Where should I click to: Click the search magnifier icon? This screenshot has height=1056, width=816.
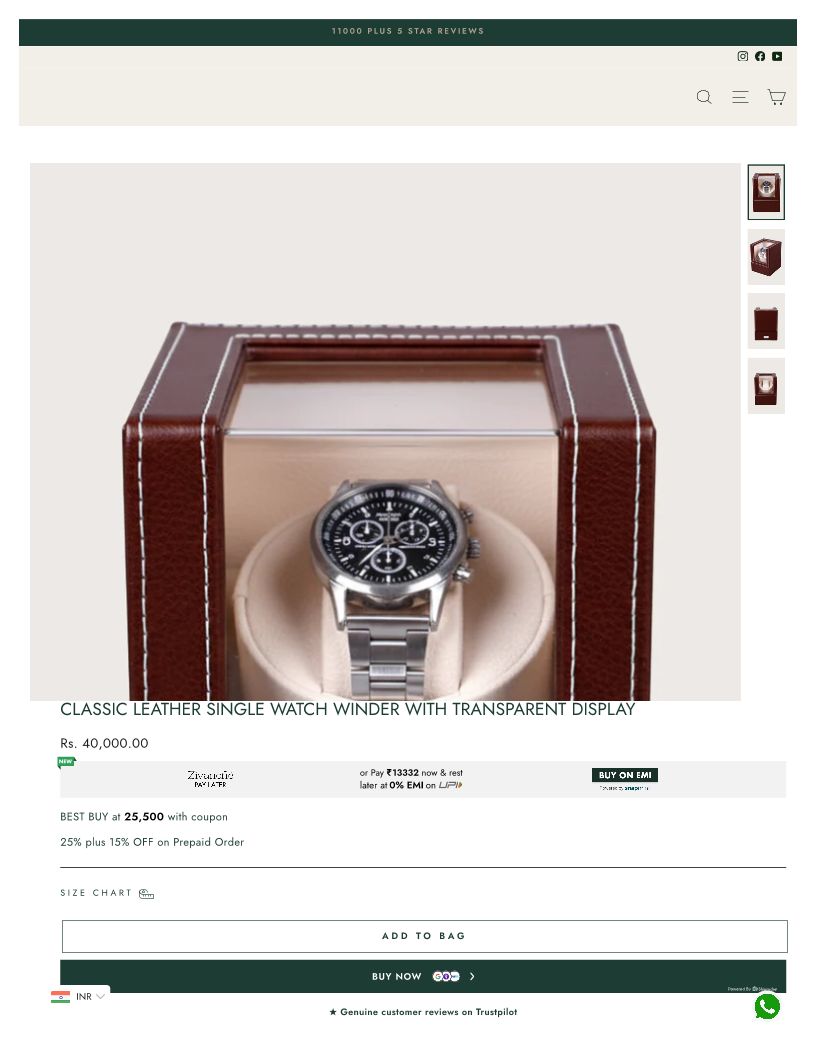pos(704,97)
